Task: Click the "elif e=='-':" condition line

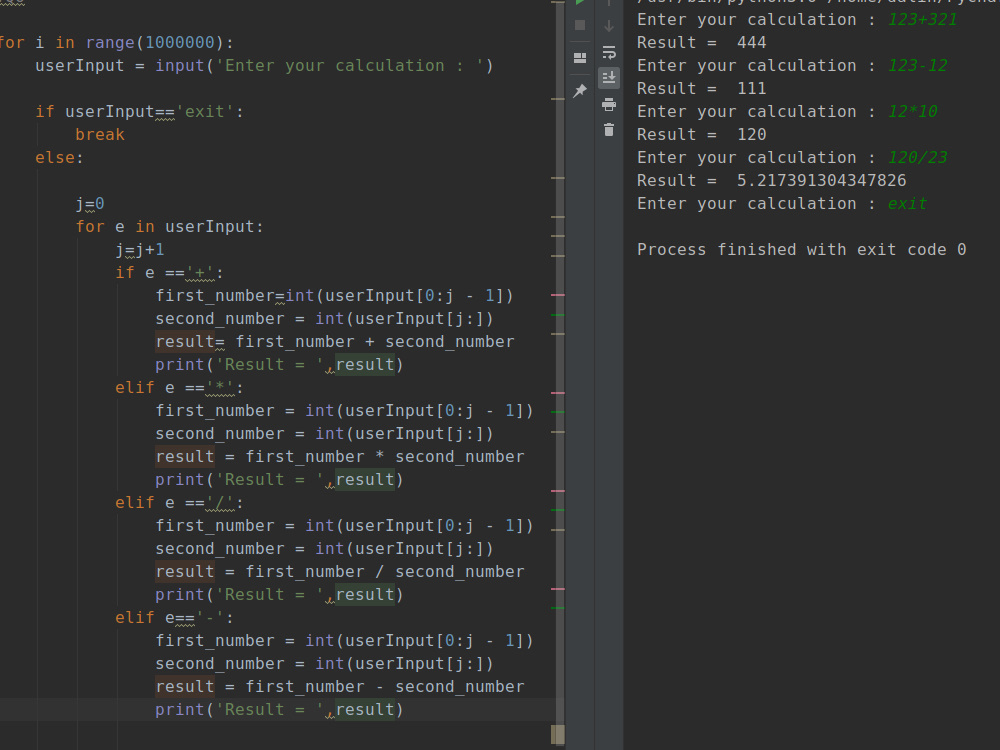Action: pos(174,617)
